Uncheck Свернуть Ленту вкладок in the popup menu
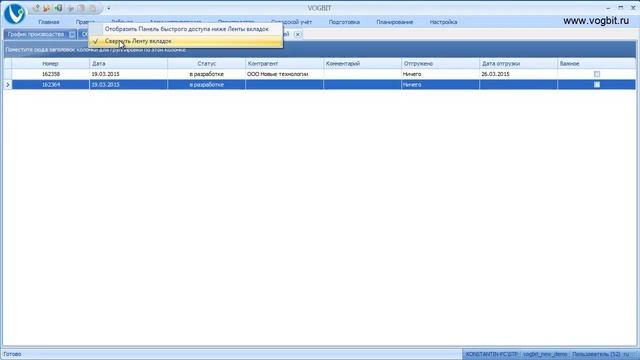This screenshot has height=360, width=640. (x=186, y=41)
